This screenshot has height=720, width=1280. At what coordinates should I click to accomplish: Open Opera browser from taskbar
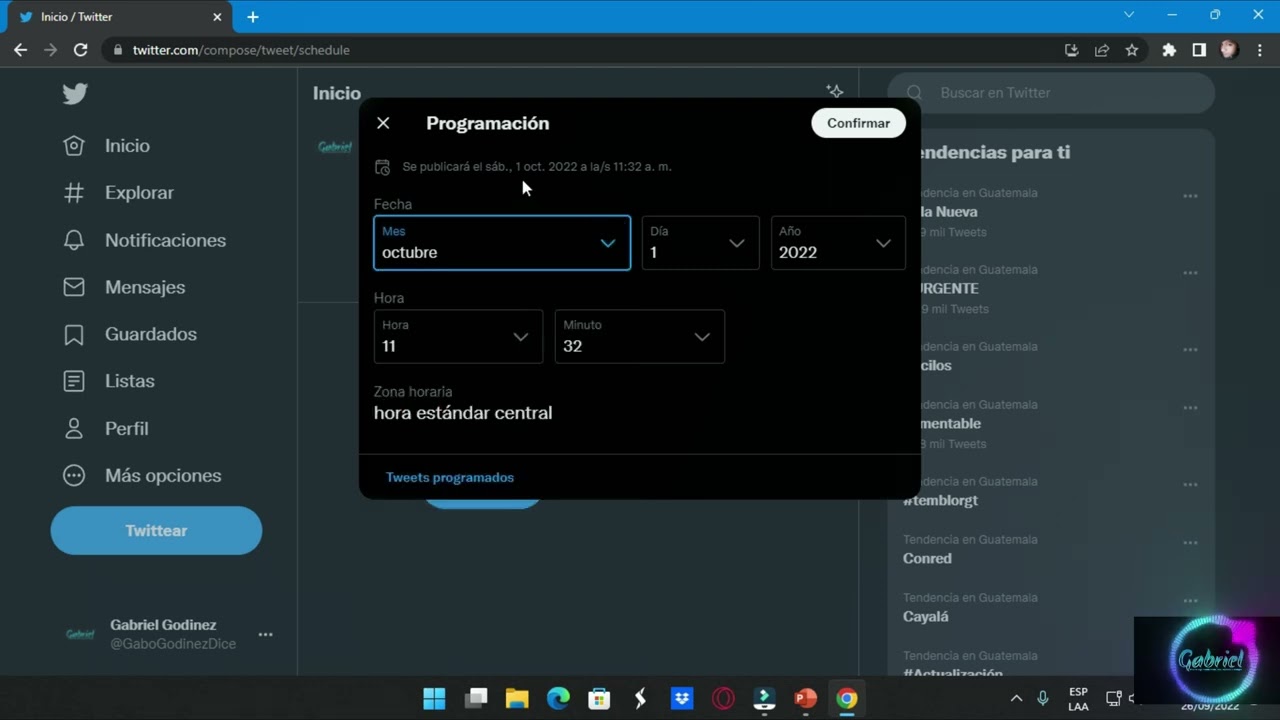(723, 698)
